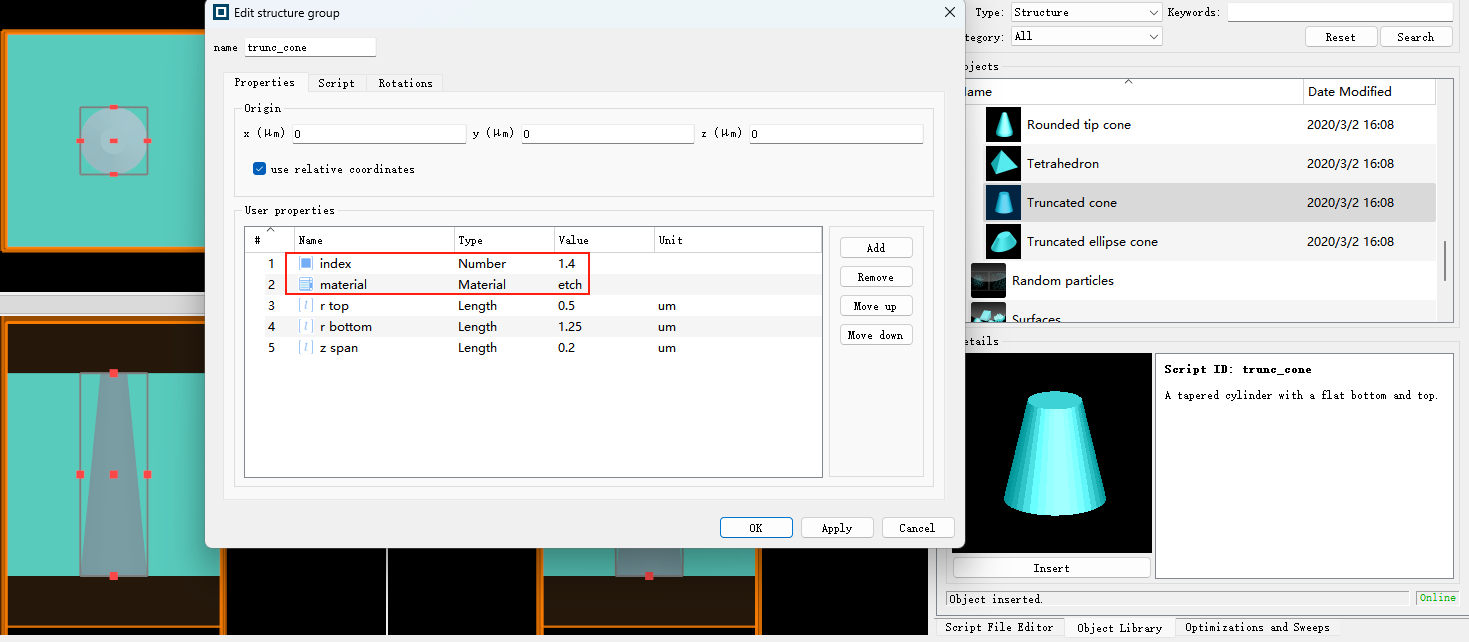The image size is (1469, 642).
Task: Switch to the Script tab
Action: (336, 83)
